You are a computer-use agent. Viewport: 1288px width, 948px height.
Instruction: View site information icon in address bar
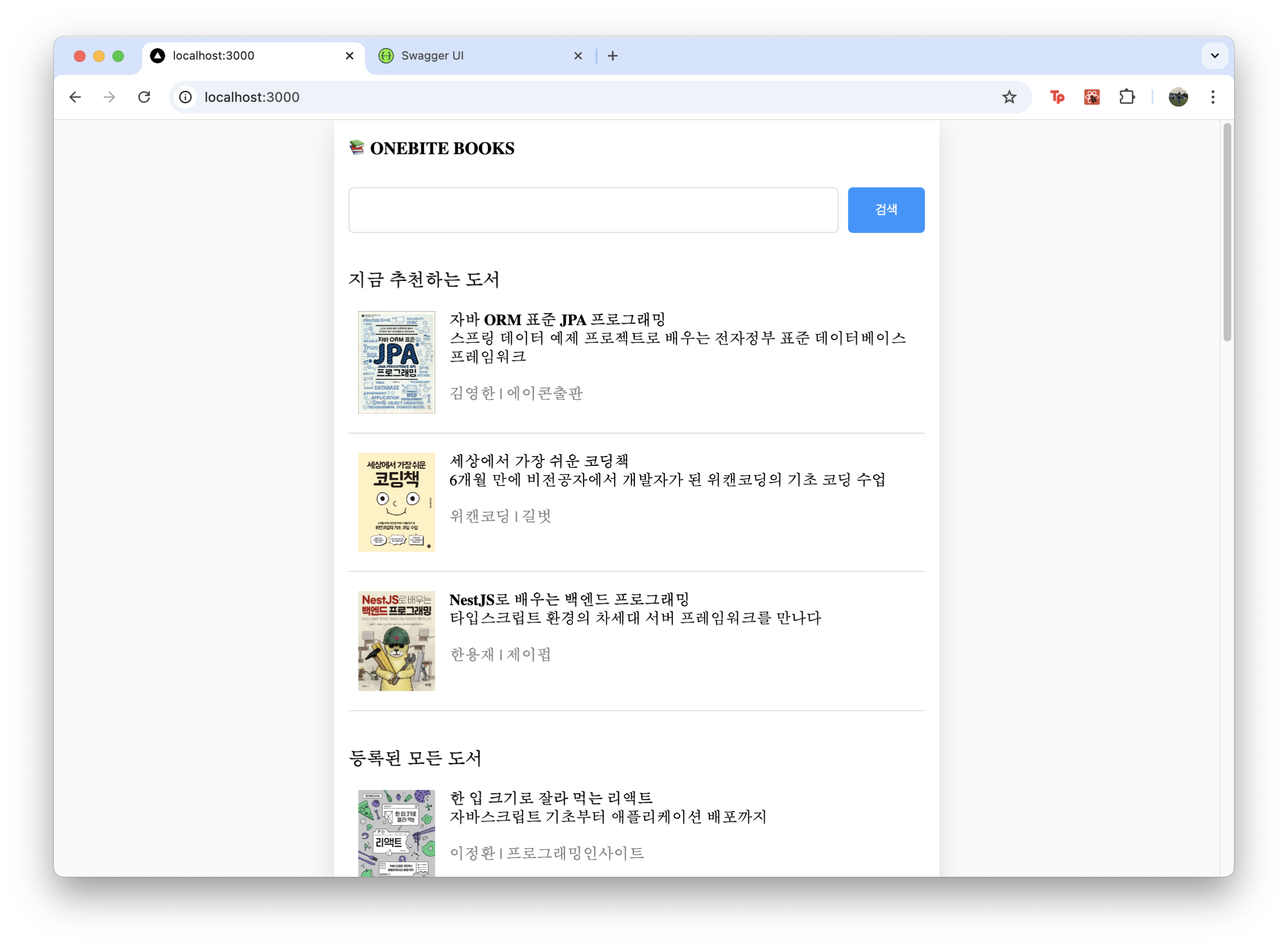click(186, 97)
